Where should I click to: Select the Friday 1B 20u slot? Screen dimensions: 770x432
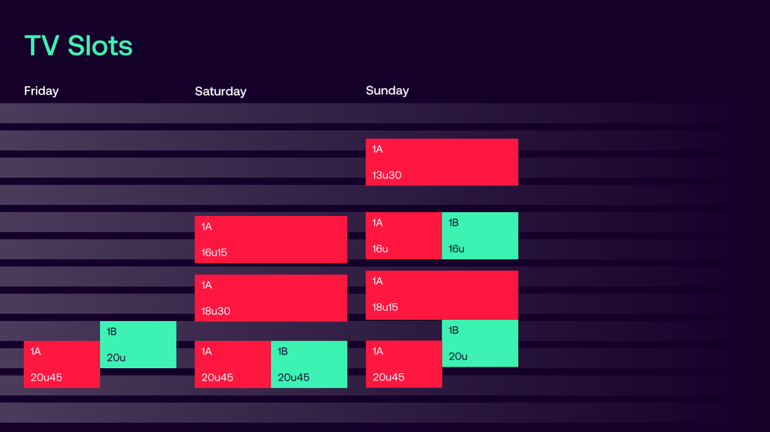click(x=138, y=345)
